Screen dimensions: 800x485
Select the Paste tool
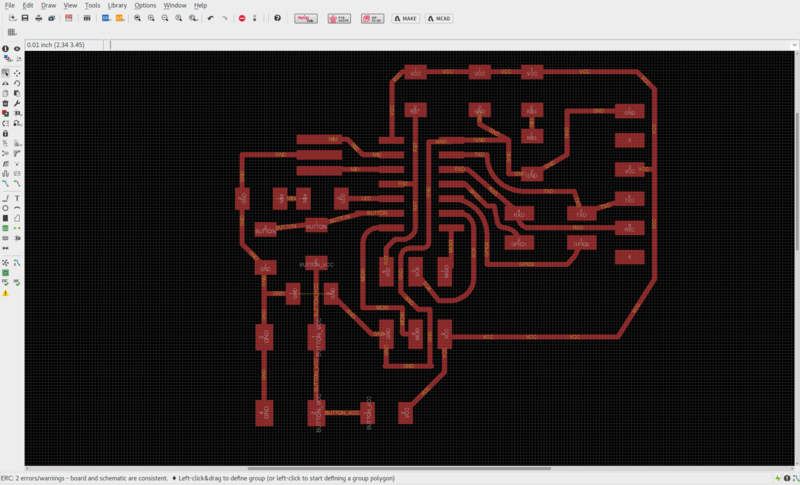[17, 93]
